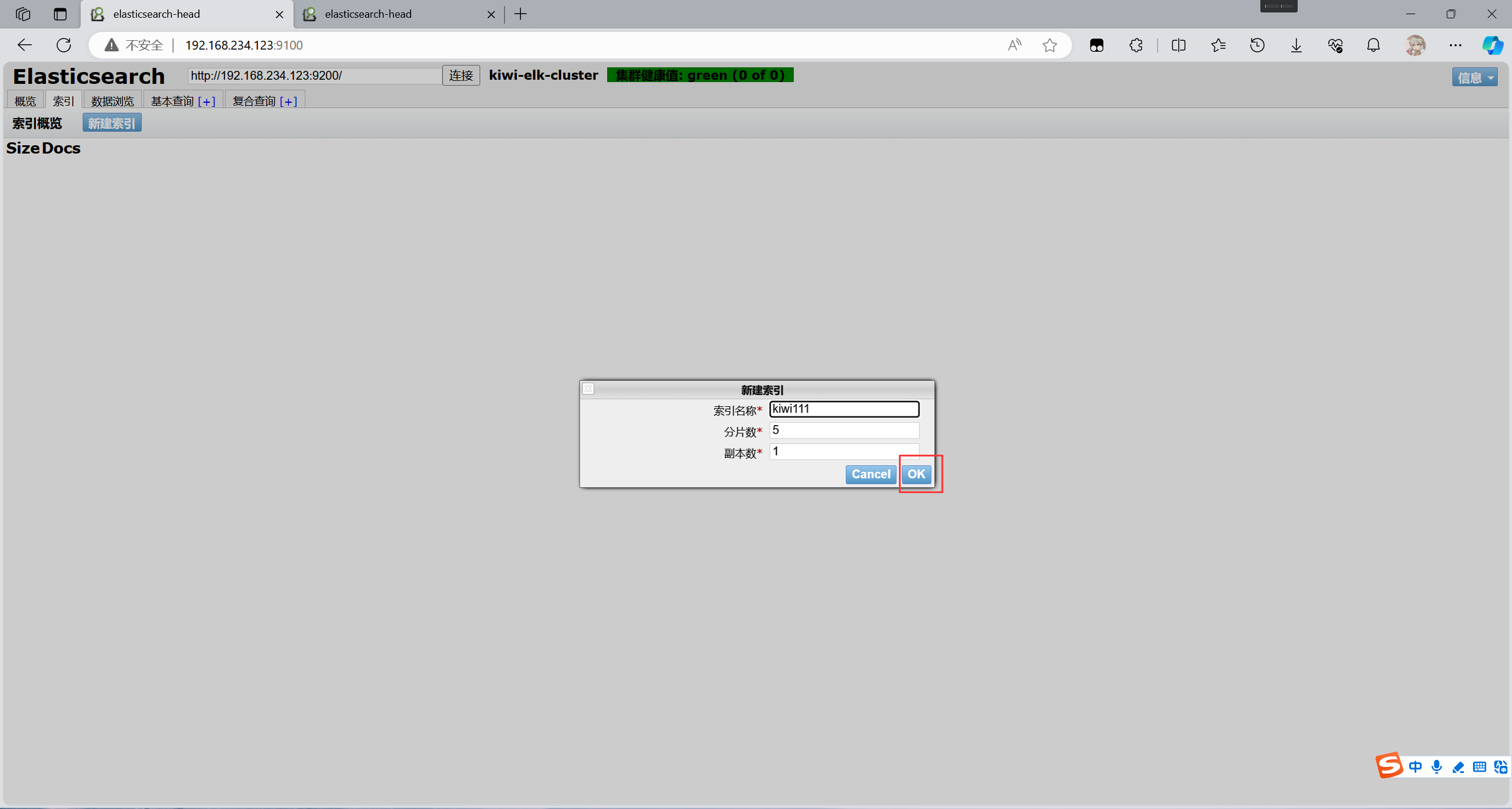Image resolution: width=1512 pixels, height=809 pixels.
Task: Open the 数据浏览 tab
Action: tap(112, 101)
